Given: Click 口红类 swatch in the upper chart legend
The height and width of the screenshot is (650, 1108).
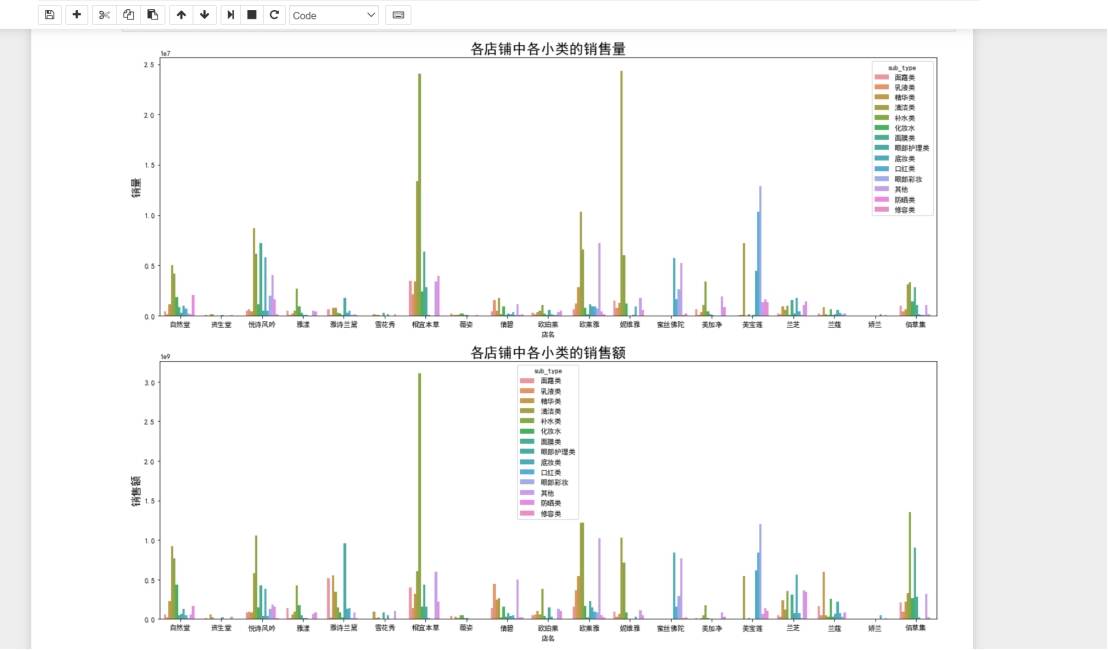Looking at the screenshot, I should pos(882,169).
